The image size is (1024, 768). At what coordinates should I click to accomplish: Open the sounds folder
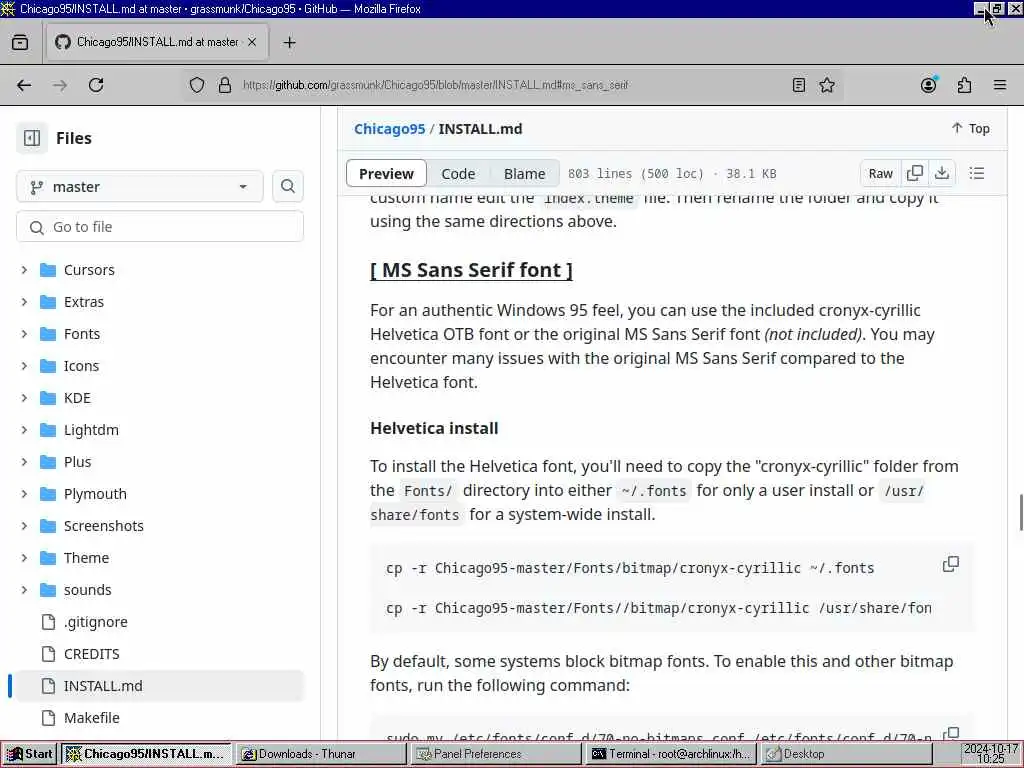click(x=88, y=590)
